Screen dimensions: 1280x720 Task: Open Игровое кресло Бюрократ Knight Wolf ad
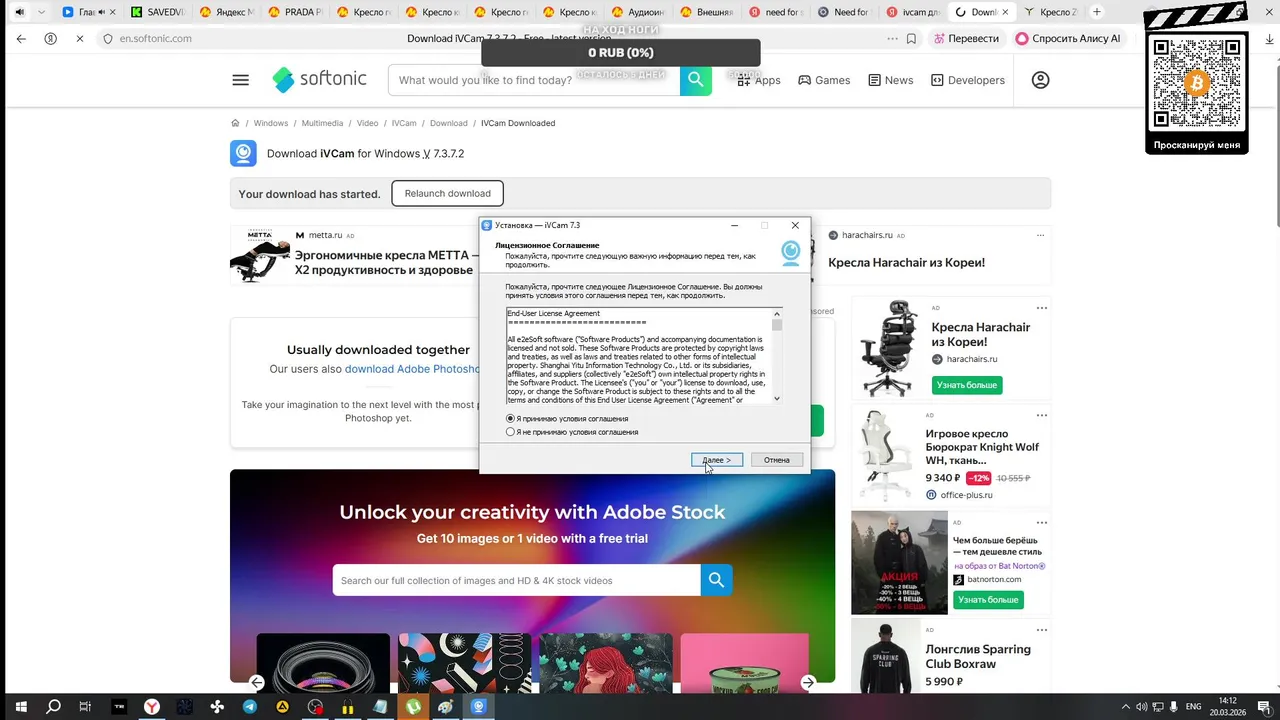(x=982, y=447)
